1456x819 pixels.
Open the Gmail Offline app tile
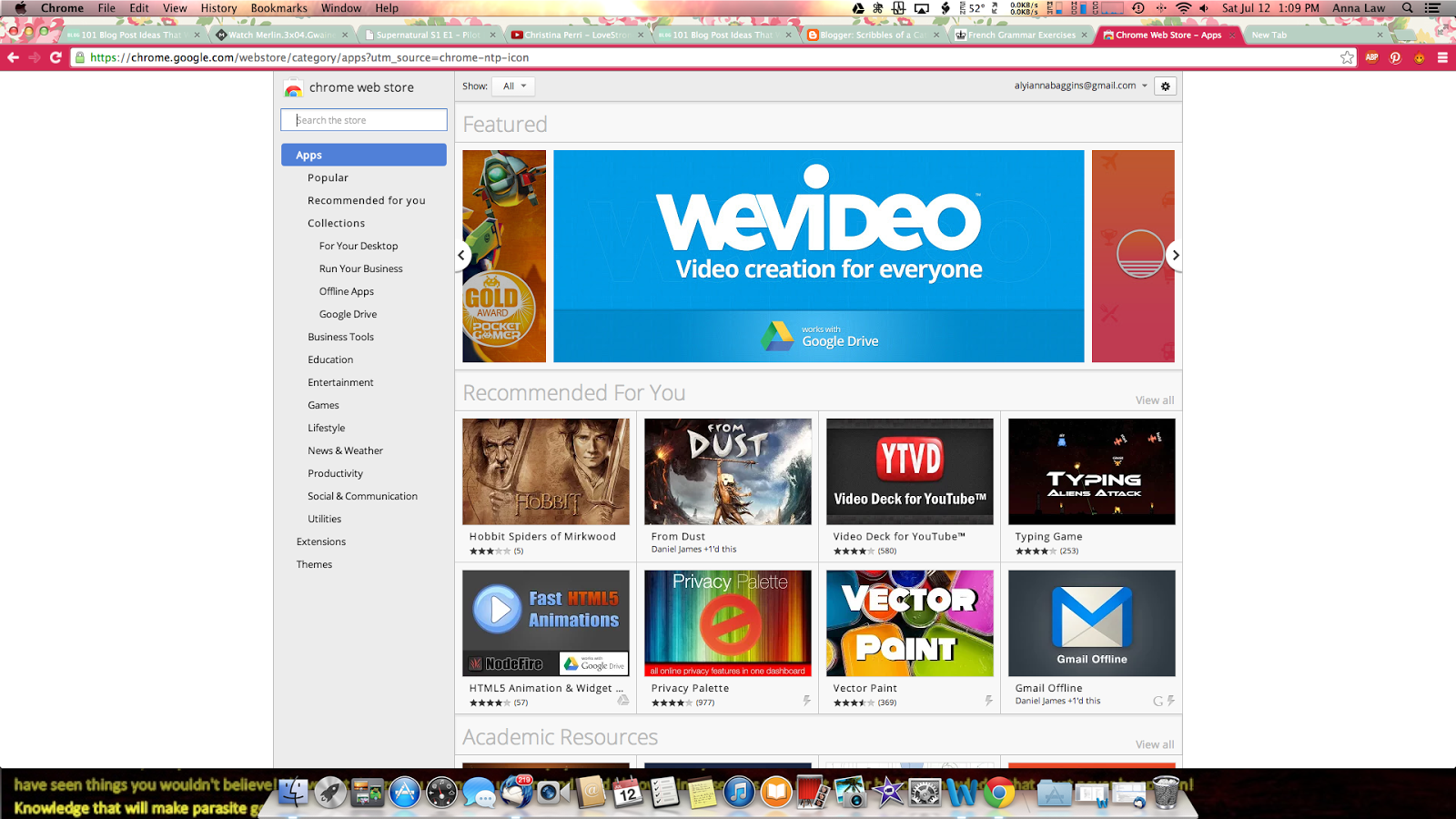(x=1092, y=639)
